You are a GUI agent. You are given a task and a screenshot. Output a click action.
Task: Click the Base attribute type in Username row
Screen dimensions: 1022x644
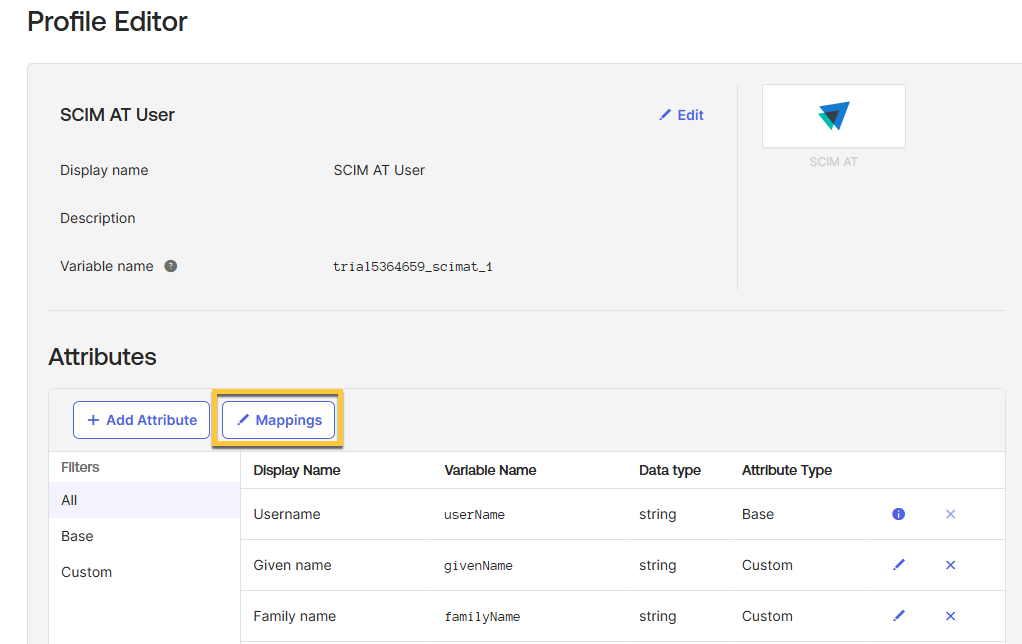coord(757,514)
